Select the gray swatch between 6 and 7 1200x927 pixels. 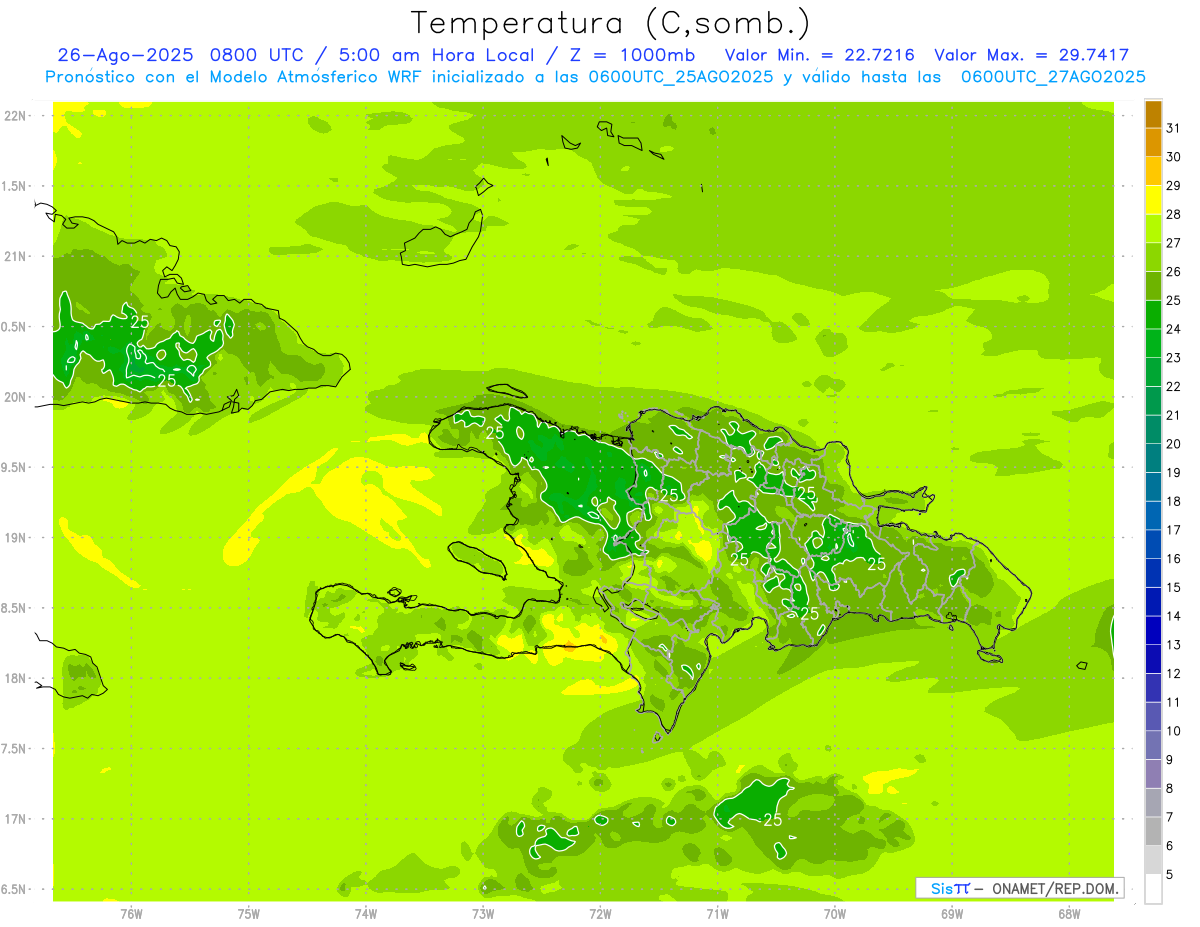(x=1153, y=831)
